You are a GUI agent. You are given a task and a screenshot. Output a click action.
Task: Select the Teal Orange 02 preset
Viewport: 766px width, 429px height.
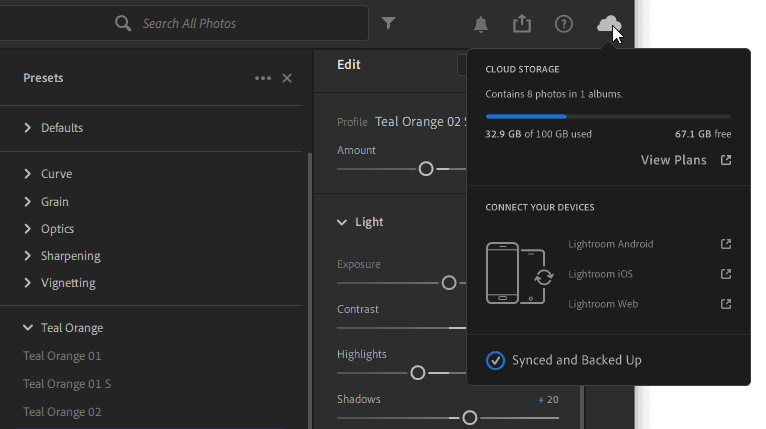(x=62, y=412)
